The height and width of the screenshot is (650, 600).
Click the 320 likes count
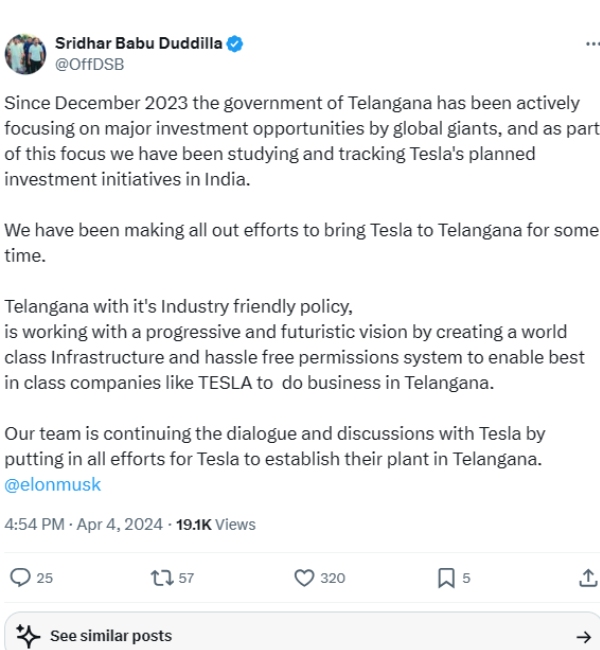click(332, 578)
